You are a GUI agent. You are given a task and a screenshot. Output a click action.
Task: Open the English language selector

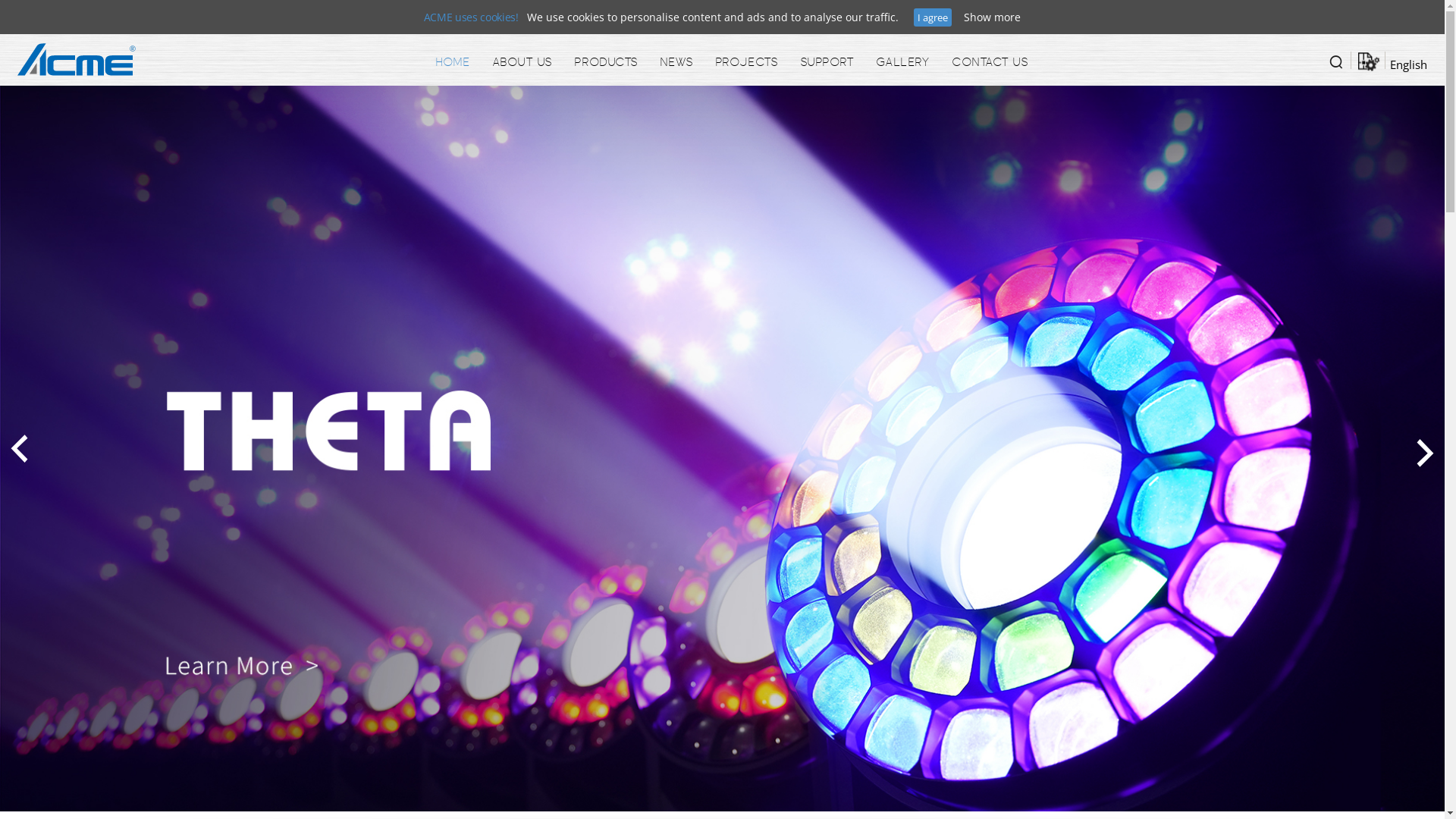click(x=1407, y=64)
